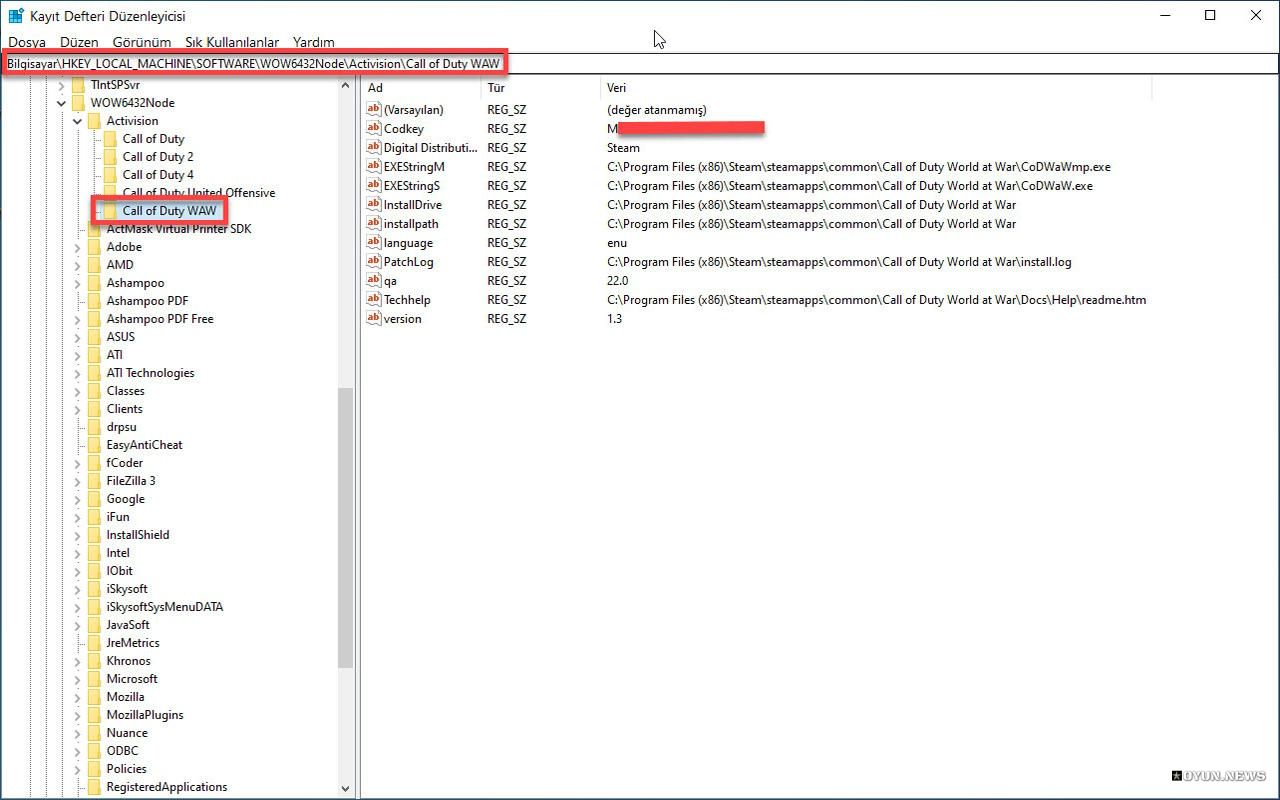1280x800 pixels.
Task: Click the tree pane vertical scrollbar thumb
Action: tap(346, 528)
